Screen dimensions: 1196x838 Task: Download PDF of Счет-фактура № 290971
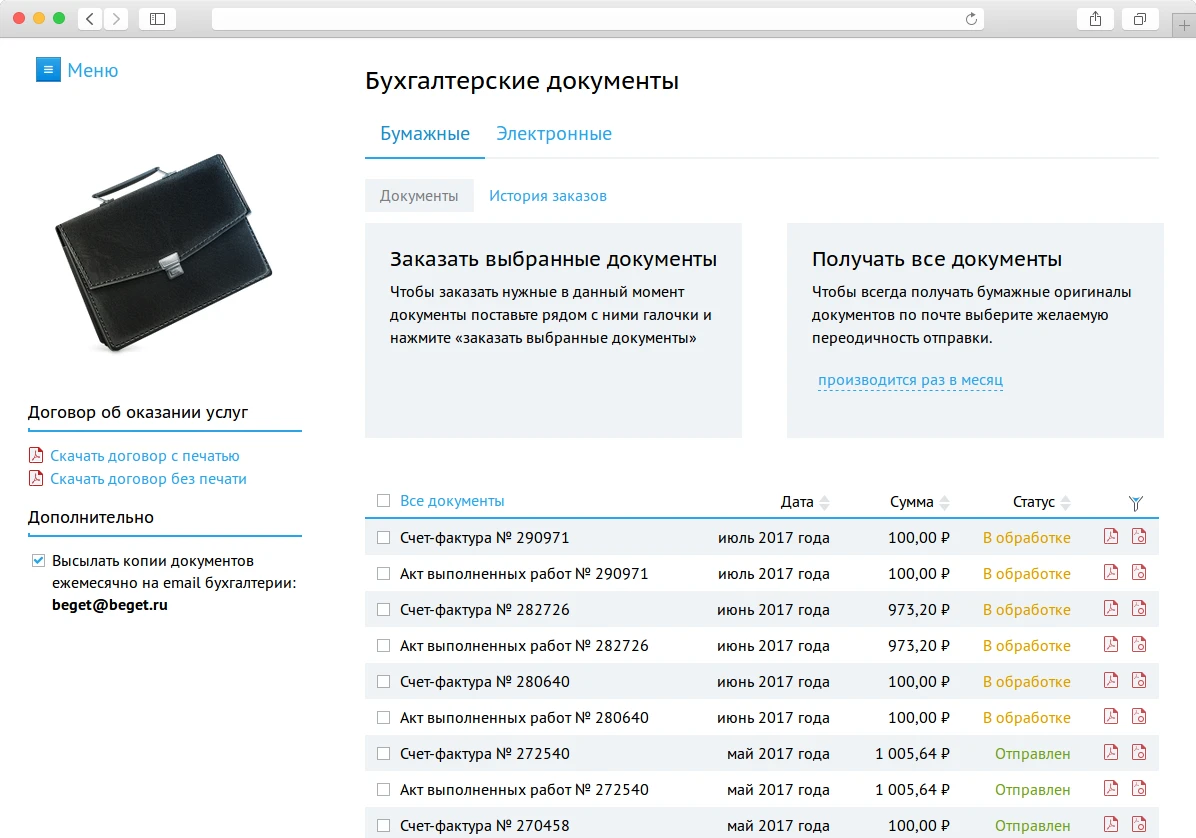coord(1111,536)
